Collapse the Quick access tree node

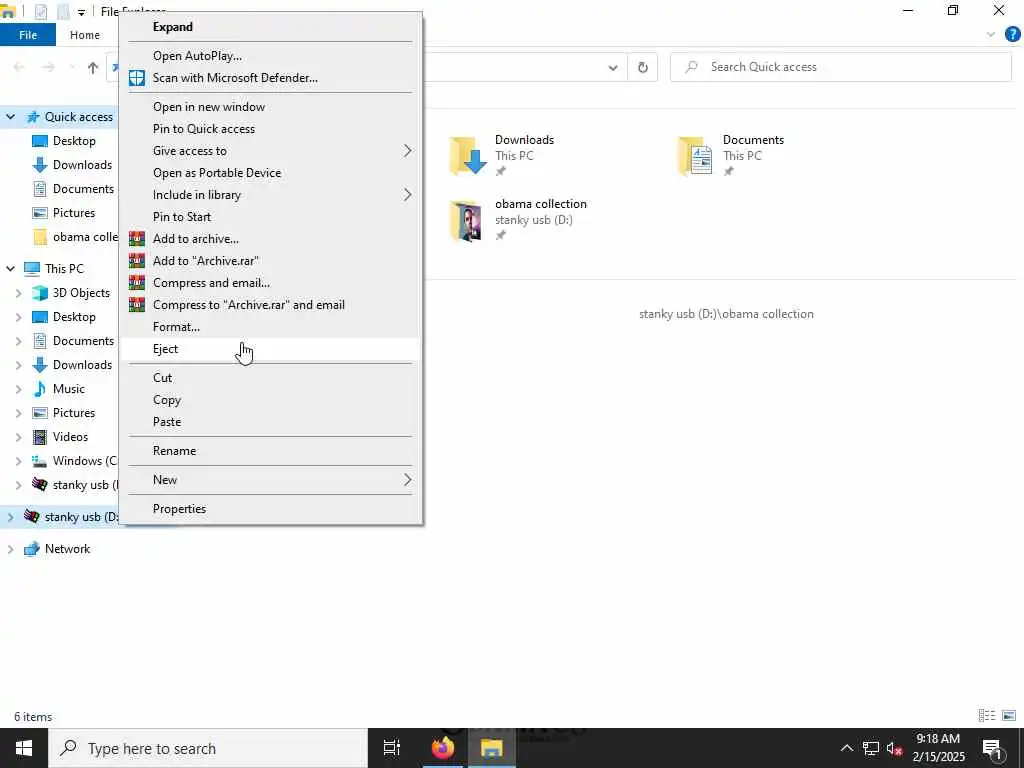pos(10,117)
